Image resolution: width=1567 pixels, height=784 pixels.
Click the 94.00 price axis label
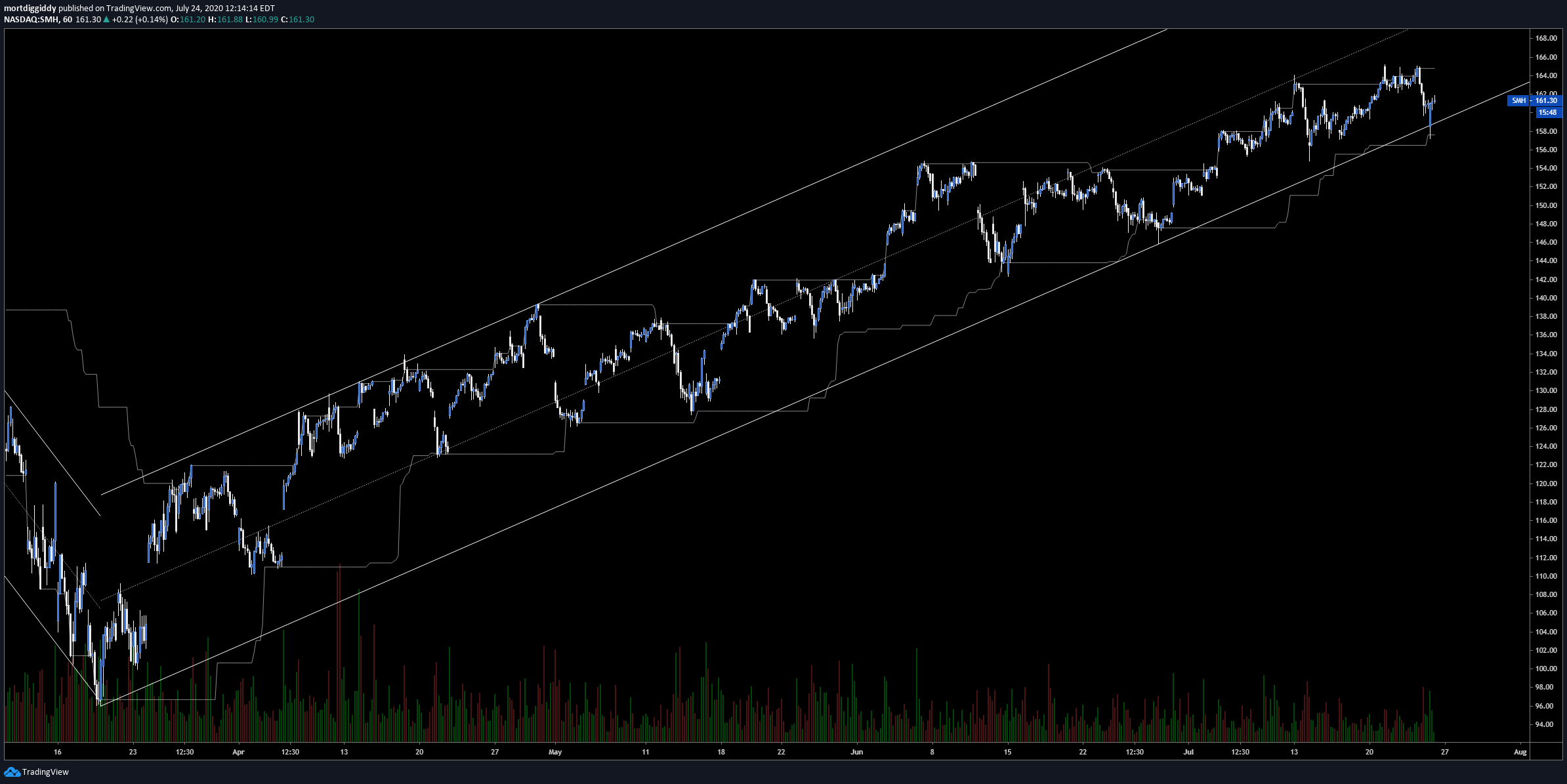coord(1545,724)
